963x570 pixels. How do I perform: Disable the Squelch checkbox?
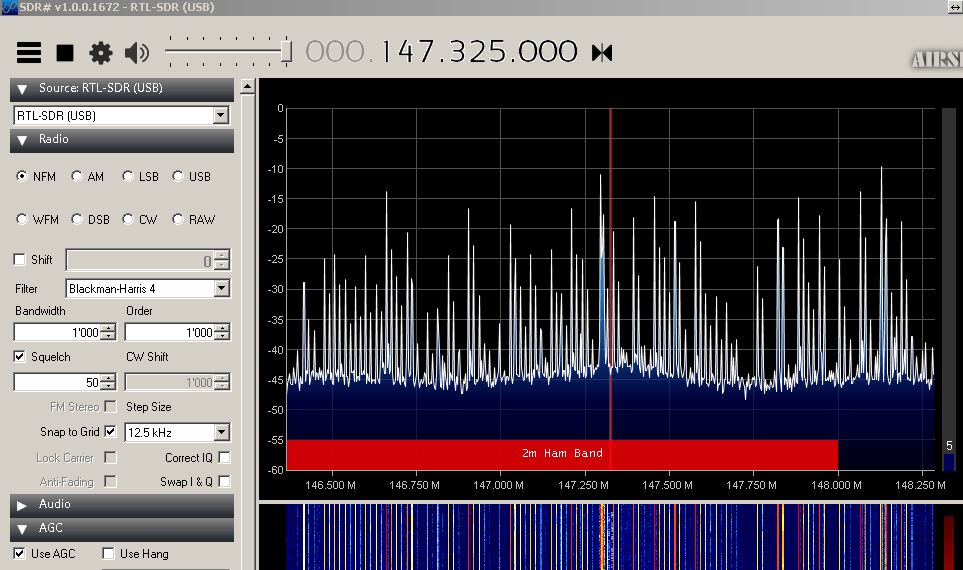(20, 356)
